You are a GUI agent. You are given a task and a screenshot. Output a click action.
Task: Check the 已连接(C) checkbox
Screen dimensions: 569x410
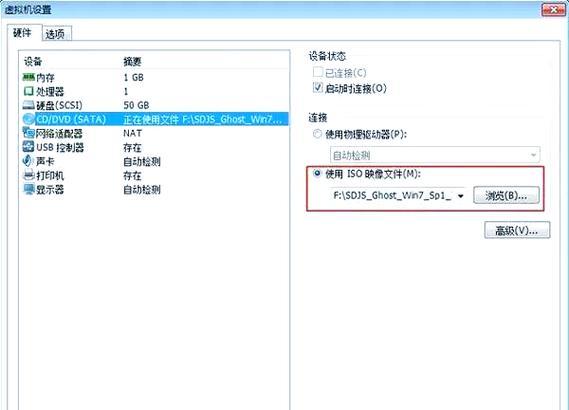click(318, 72)
